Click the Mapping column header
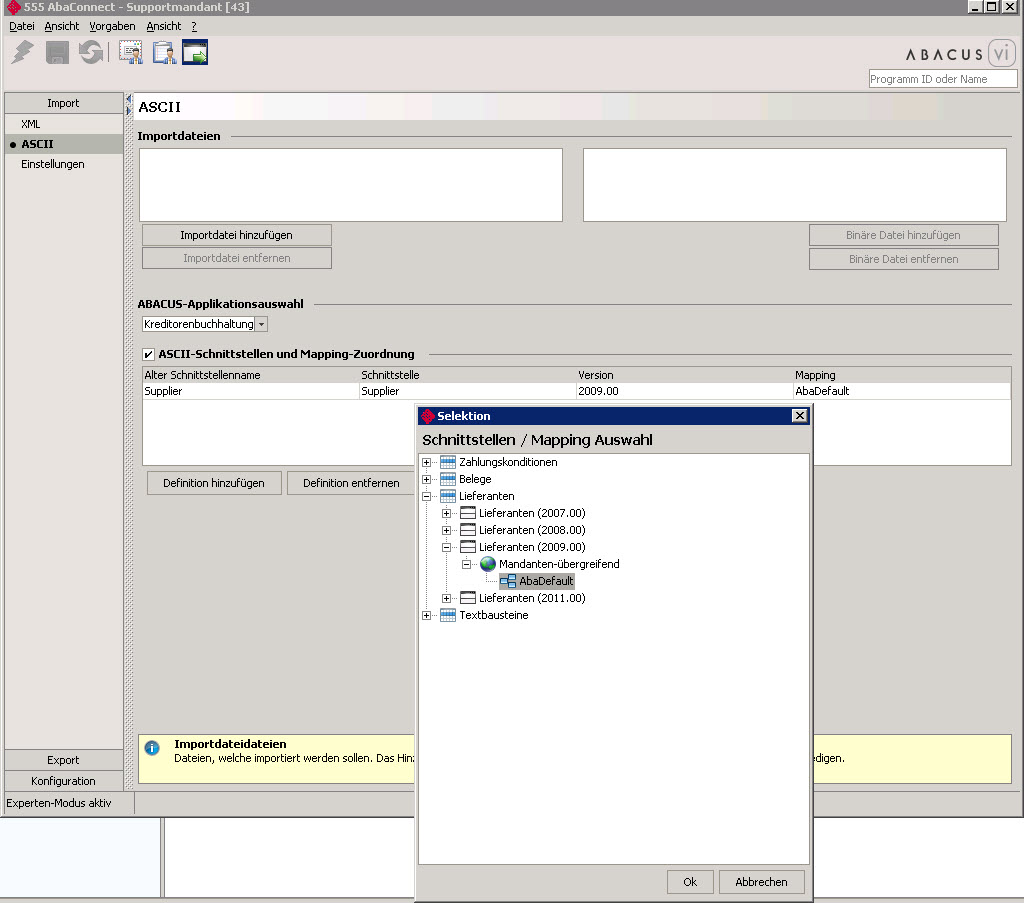The image size is (1024, 903). point(902,375)
